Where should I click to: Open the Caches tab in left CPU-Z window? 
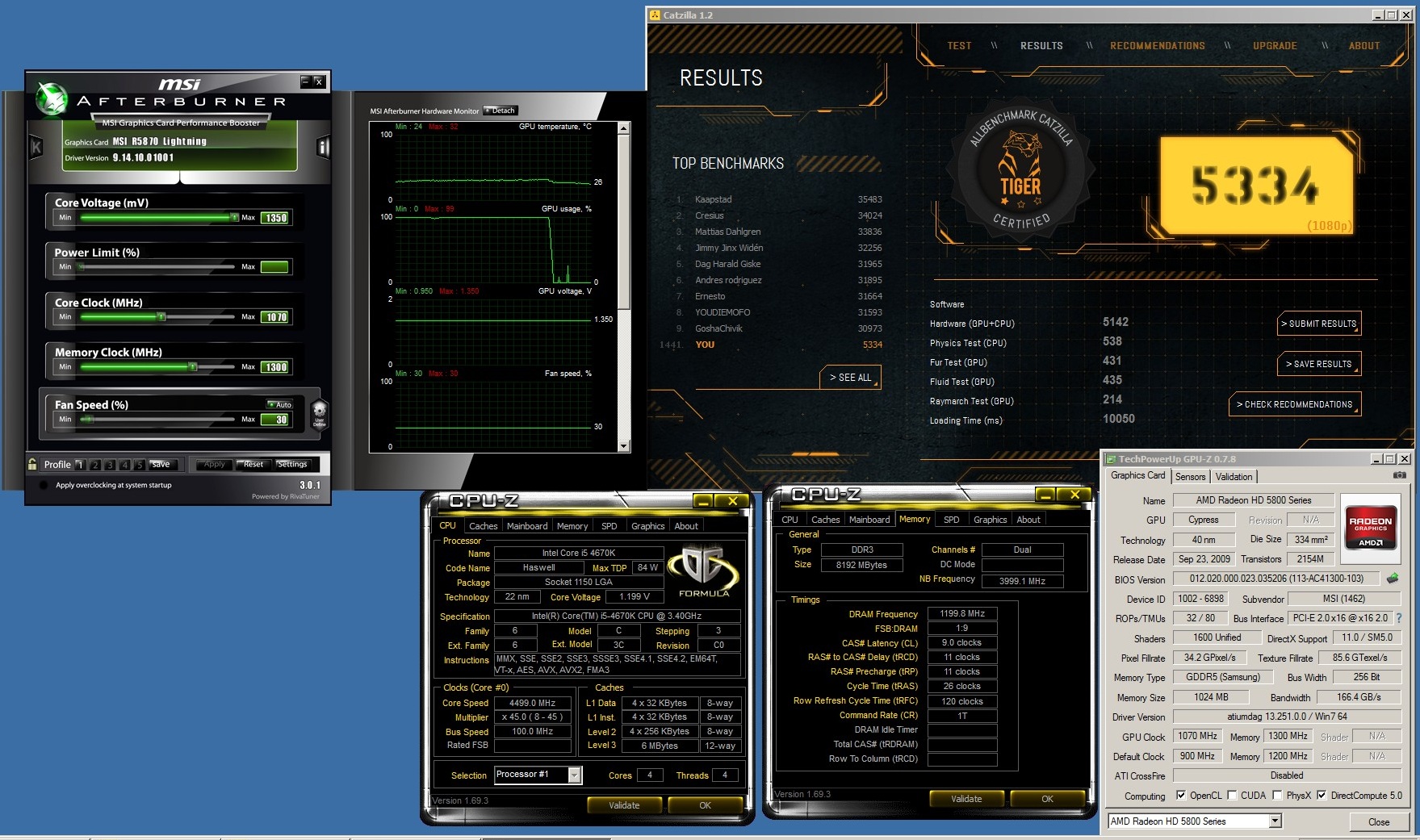[483, 526]
